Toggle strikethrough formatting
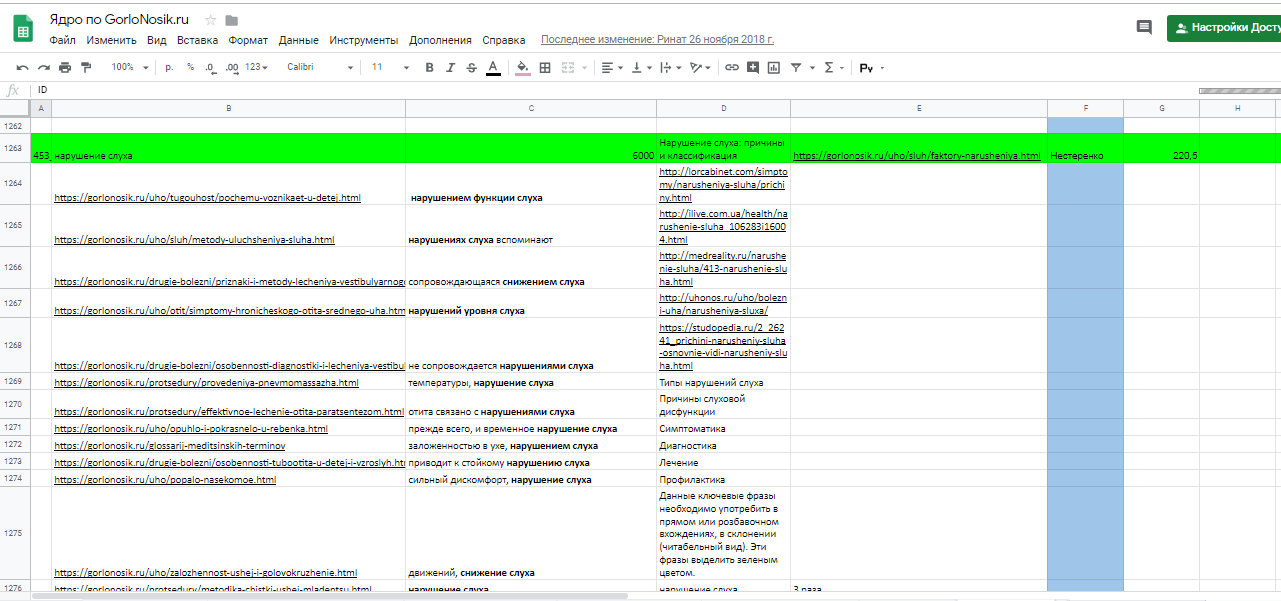 pos(471,67)
